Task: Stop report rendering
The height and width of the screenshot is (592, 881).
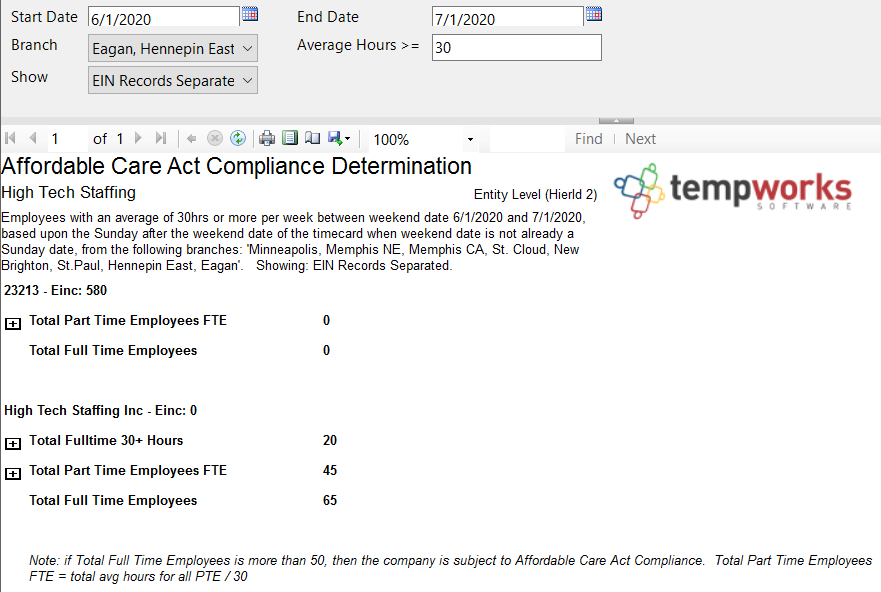Action: click(x=215, y=138)
